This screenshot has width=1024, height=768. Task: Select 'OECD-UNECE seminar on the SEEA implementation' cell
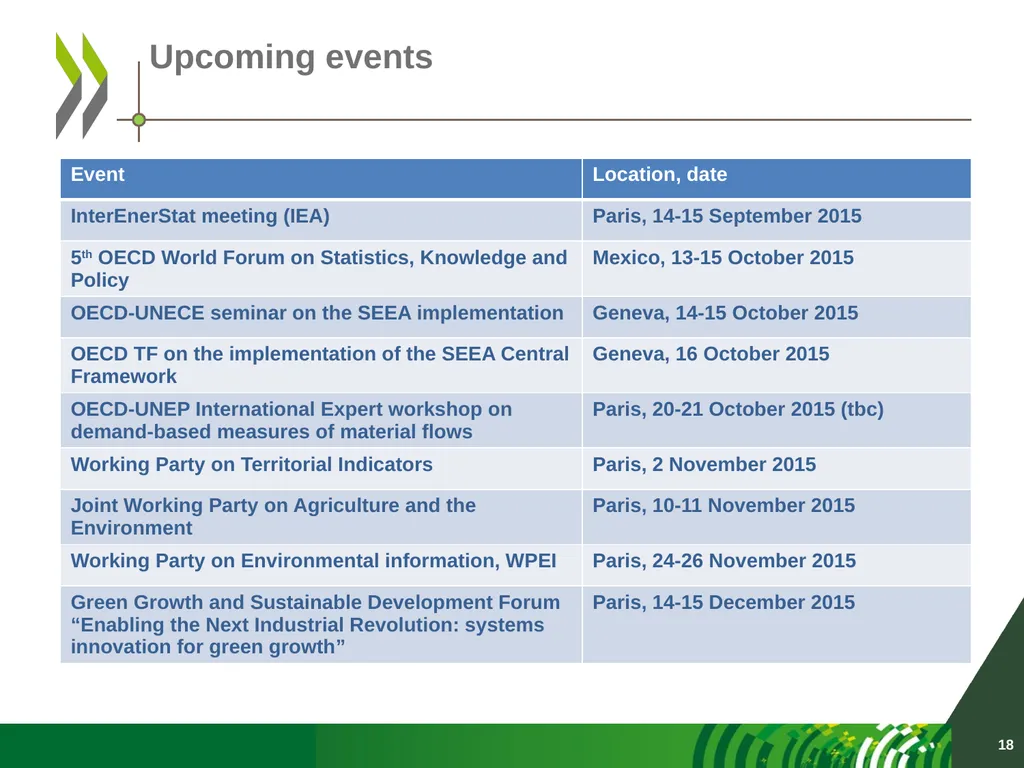(321, 317)
